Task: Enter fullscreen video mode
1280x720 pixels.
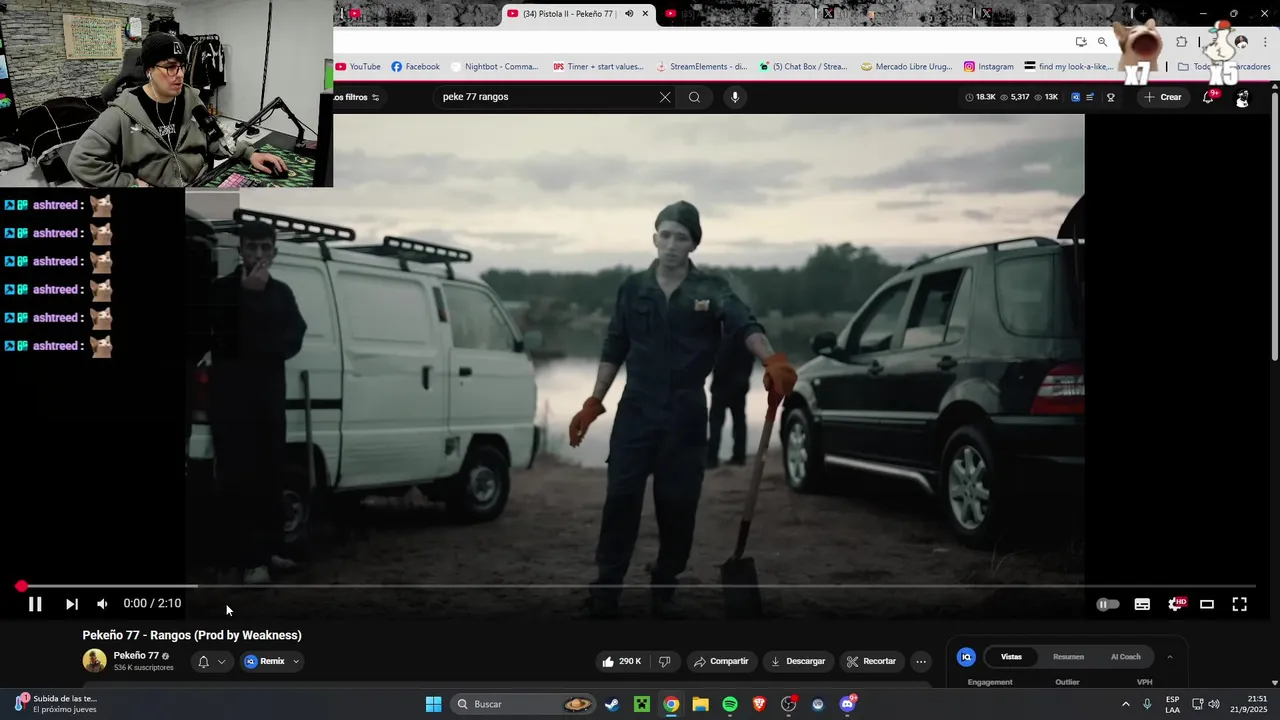Action: (1239, 604)
